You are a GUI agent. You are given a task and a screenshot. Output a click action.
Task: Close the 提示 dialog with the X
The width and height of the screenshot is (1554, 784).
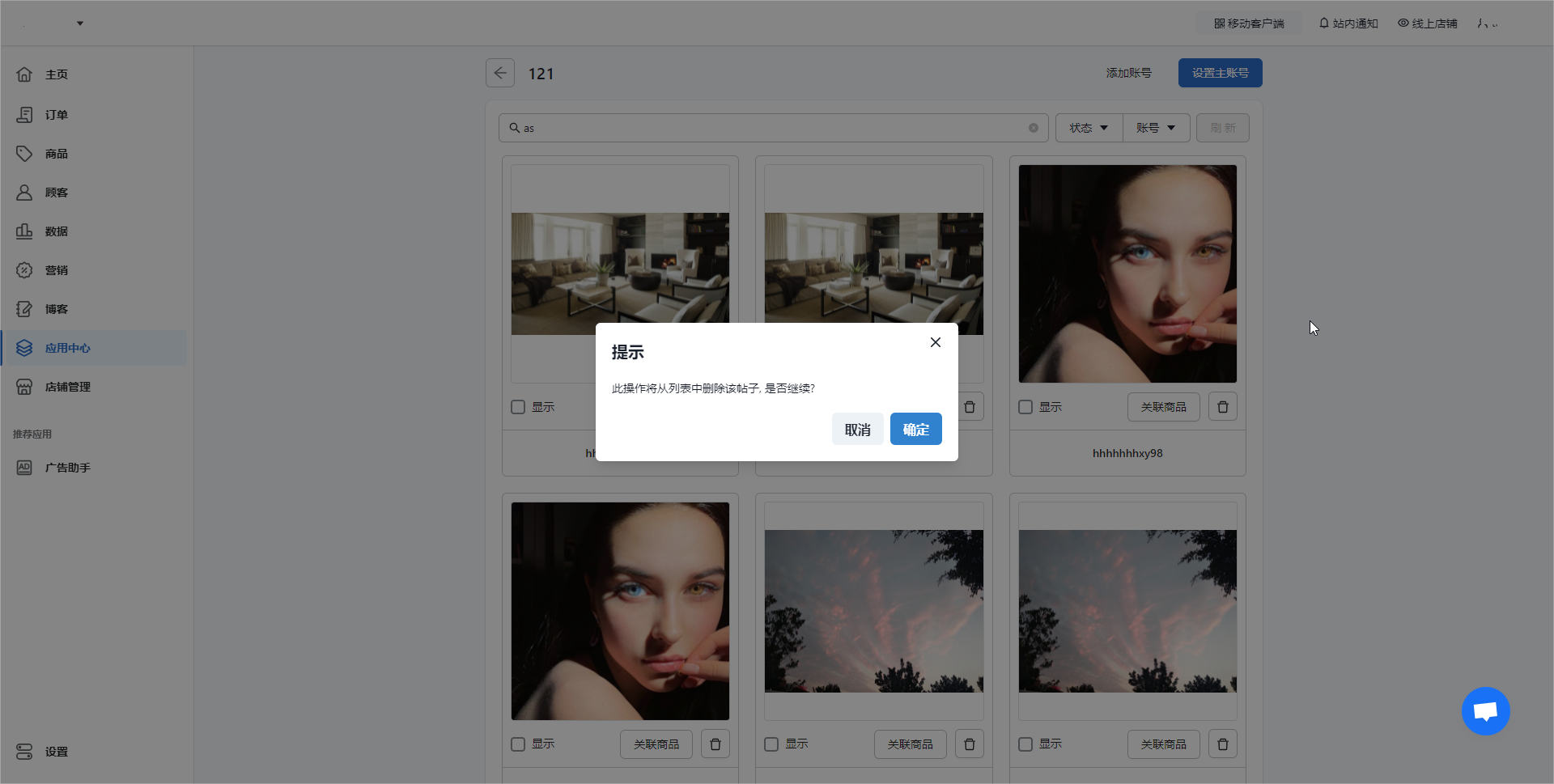(935, 342)
